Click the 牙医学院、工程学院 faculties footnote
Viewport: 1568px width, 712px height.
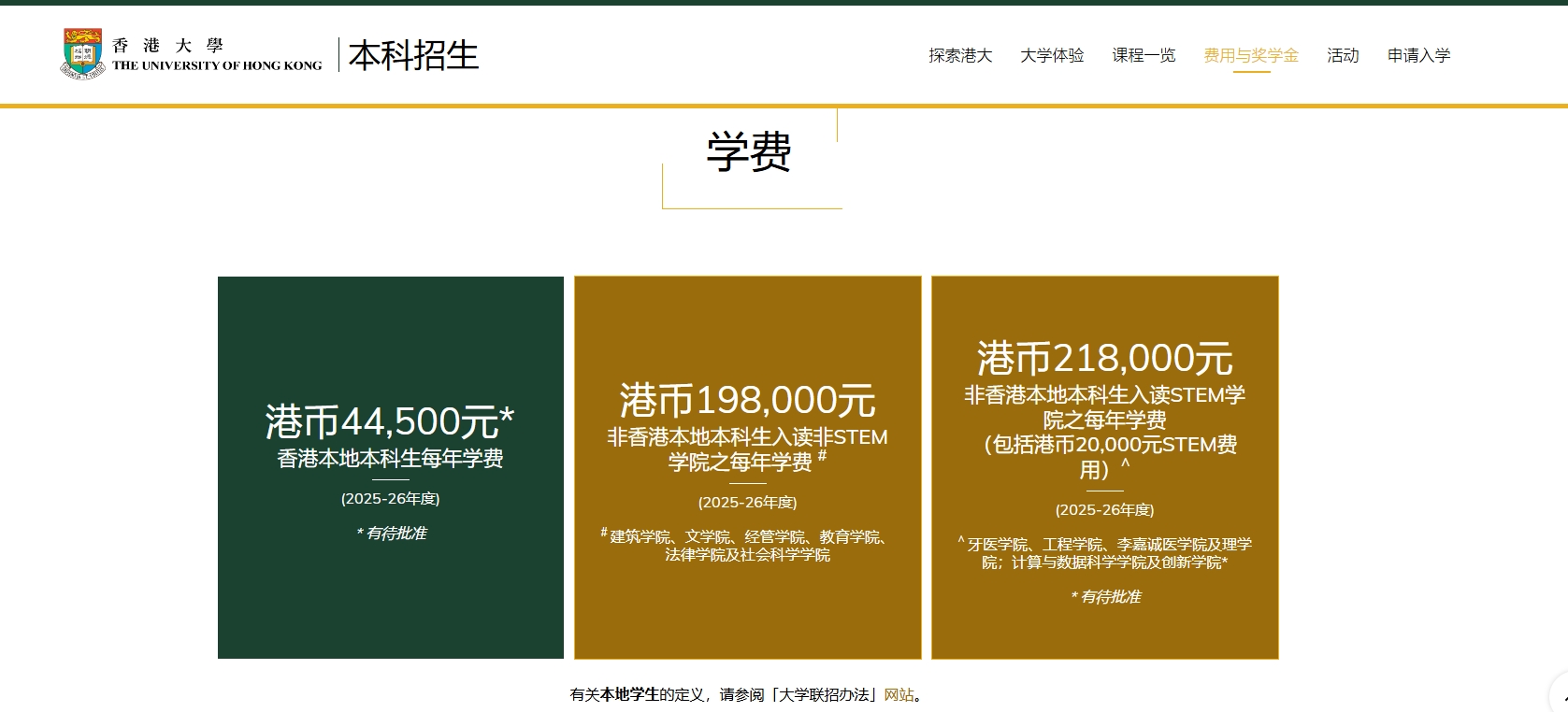click(1105, 552)
